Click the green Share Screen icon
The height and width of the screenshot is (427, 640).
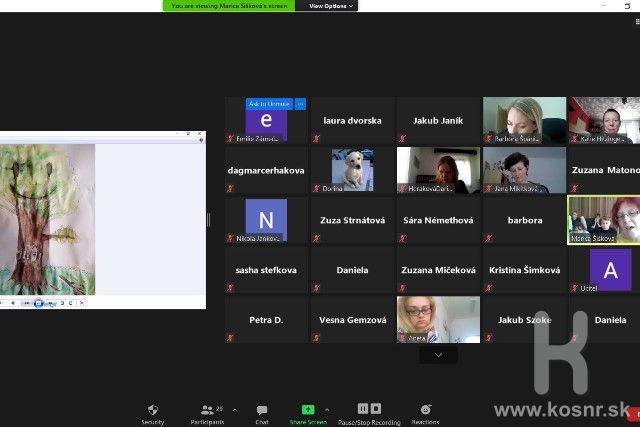[308, 410]
